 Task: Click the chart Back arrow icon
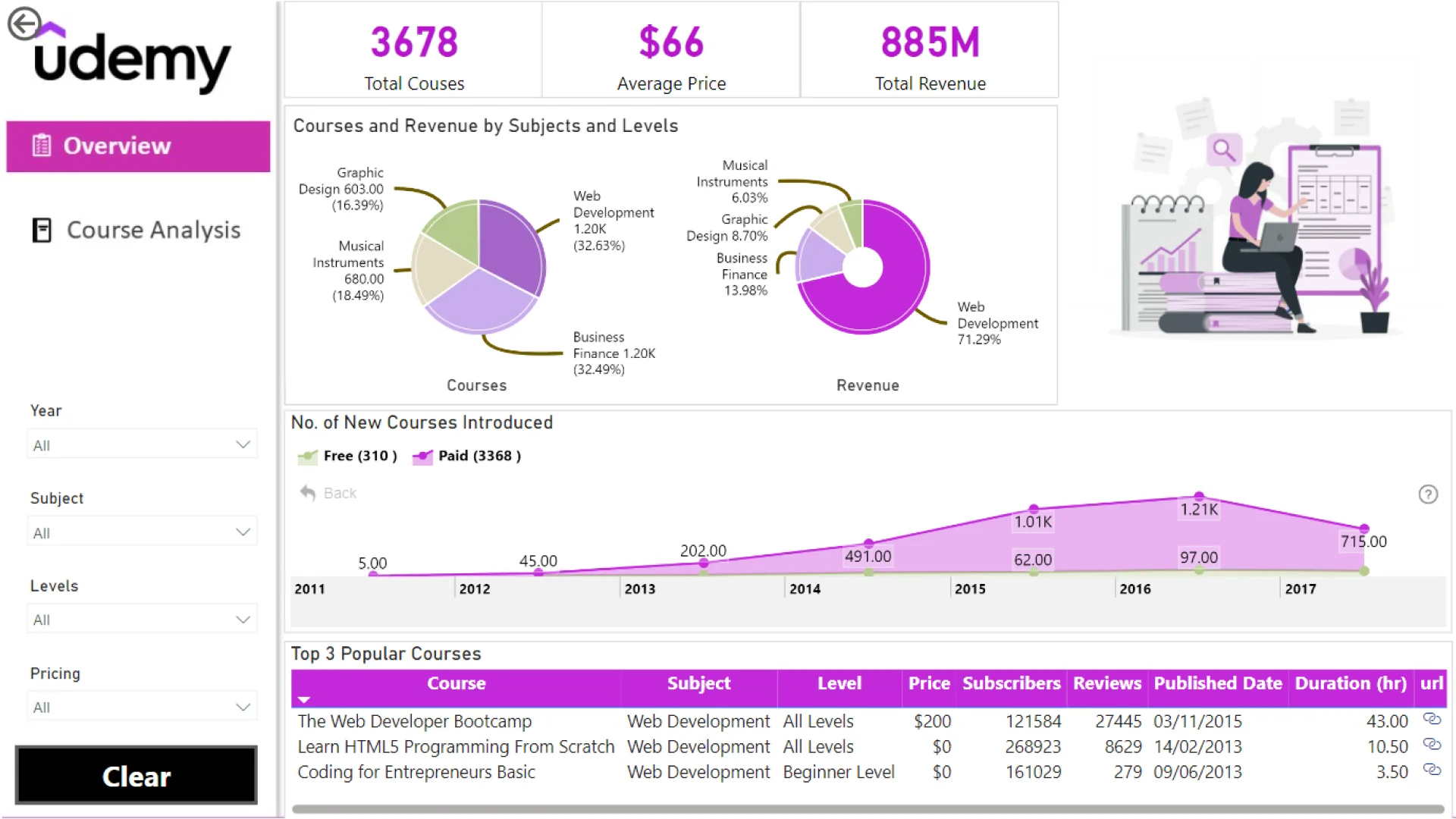pyautogui.click(x=307, y=493)
